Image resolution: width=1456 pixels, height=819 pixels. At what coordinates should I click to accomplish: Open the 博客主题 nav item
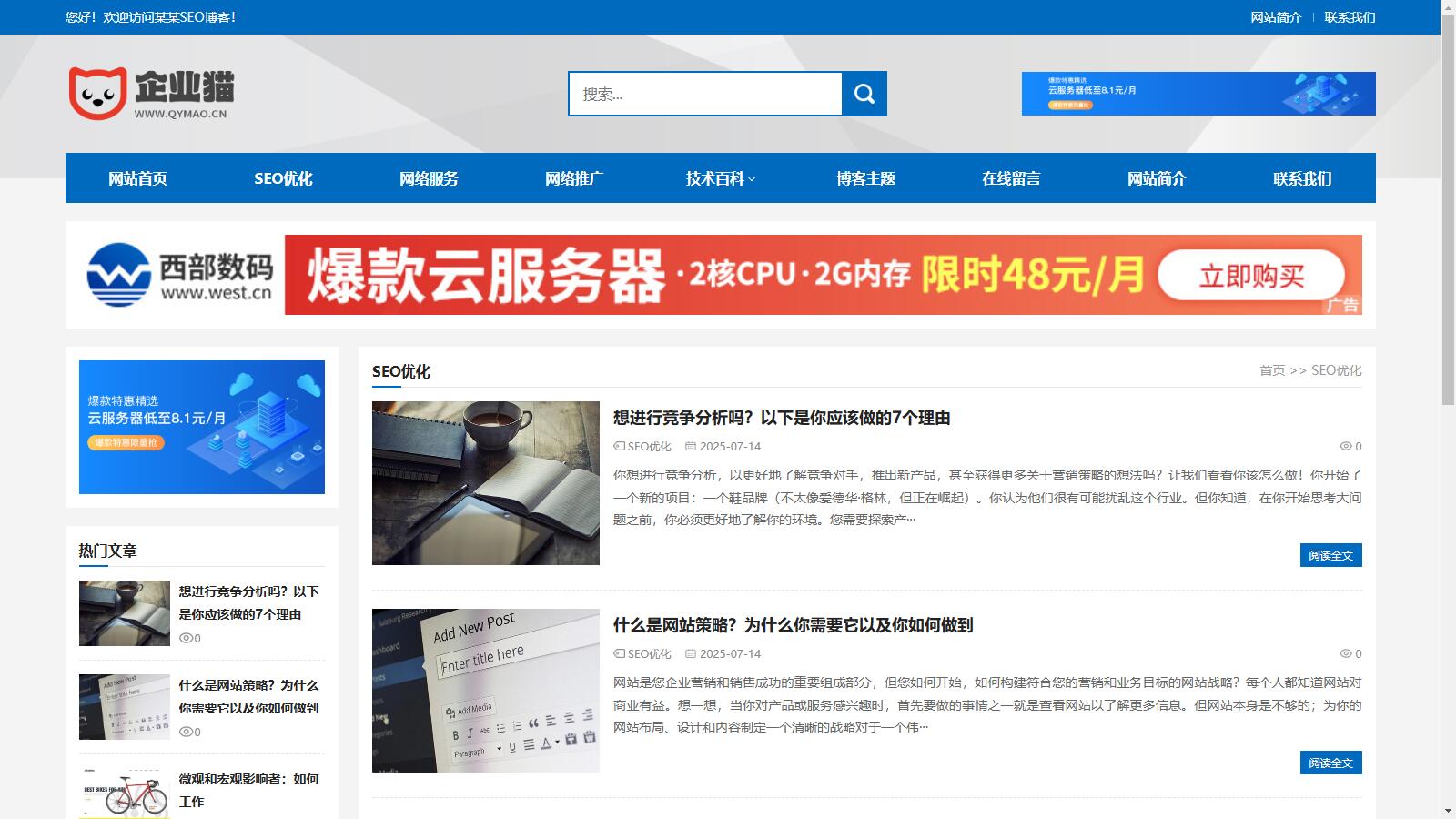tap(865, 178)
